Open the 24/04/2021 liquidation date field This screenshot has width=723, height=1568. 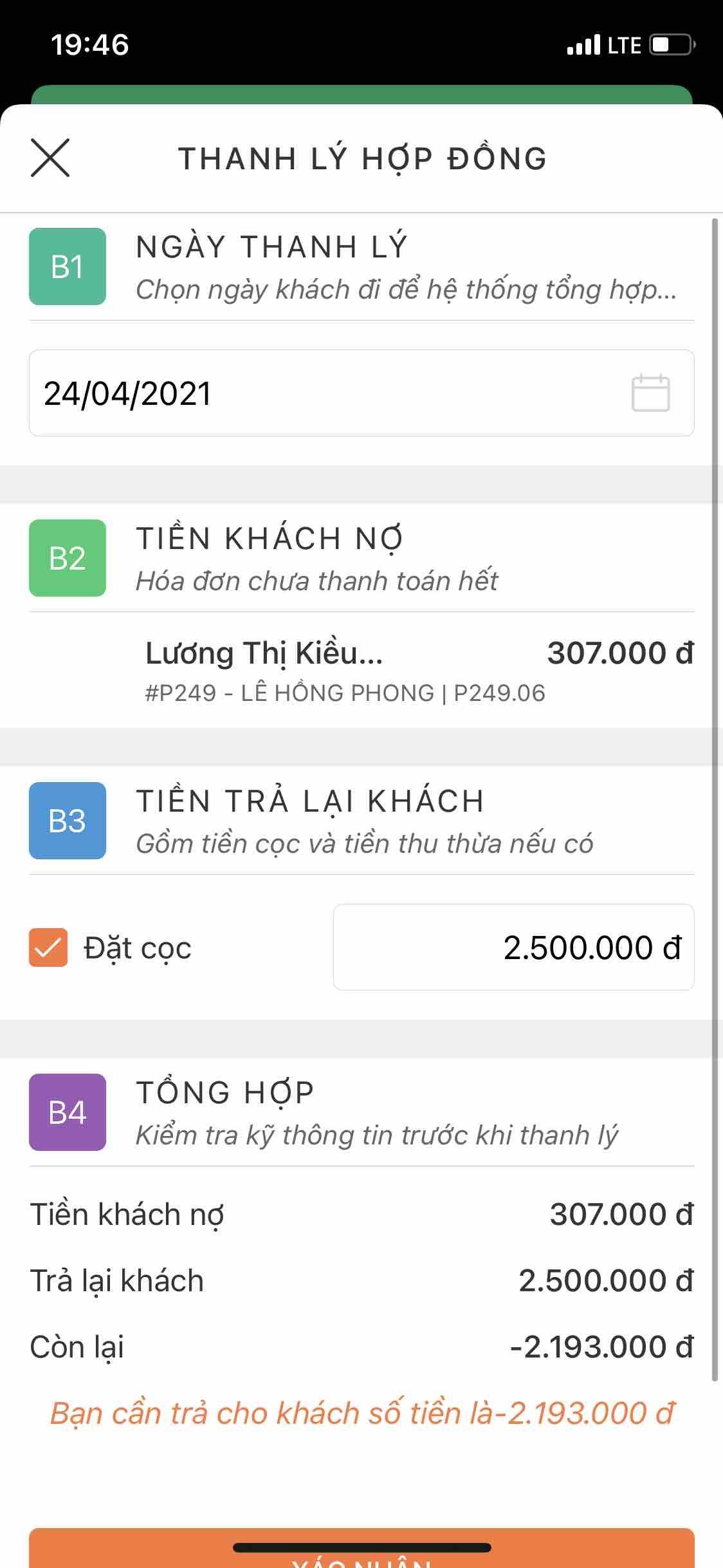click(322, 393)
